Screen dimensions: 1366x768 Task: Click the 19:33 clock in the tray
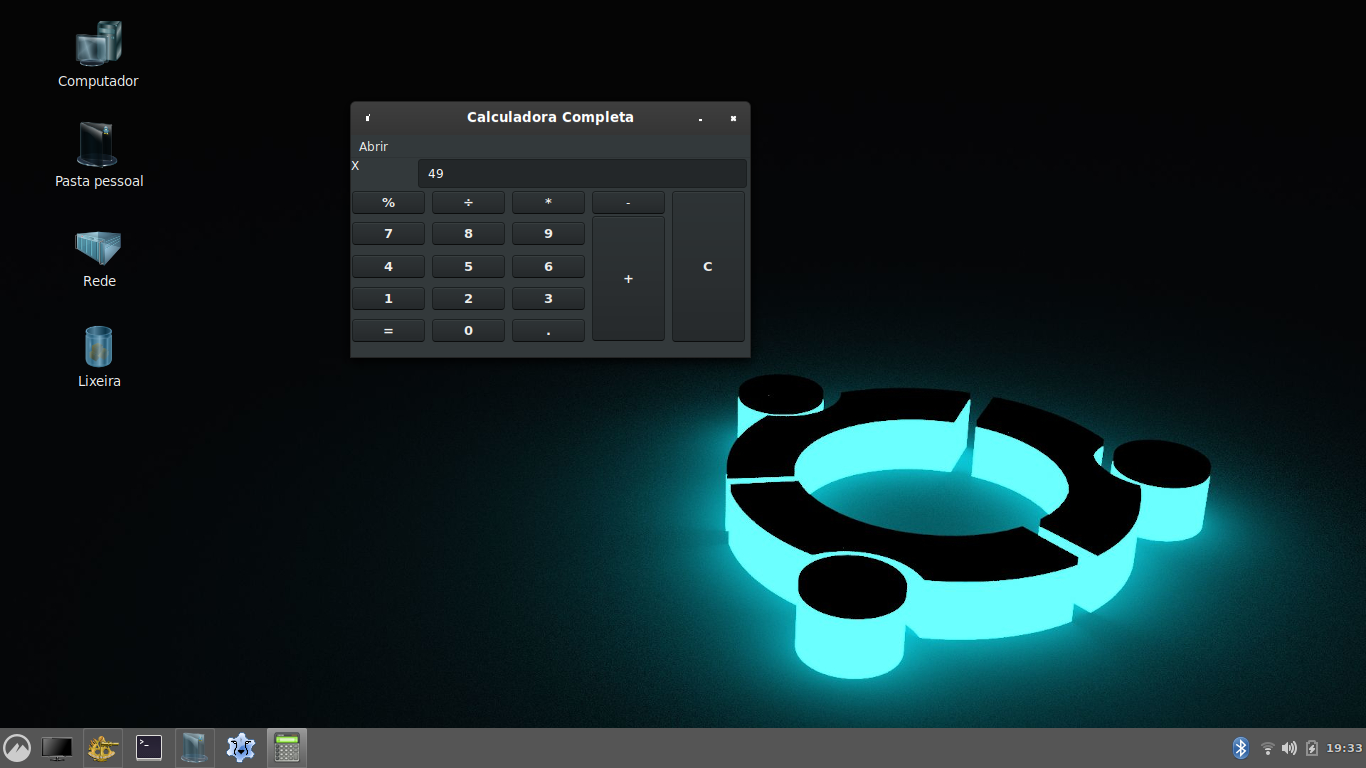point(1344,748)
